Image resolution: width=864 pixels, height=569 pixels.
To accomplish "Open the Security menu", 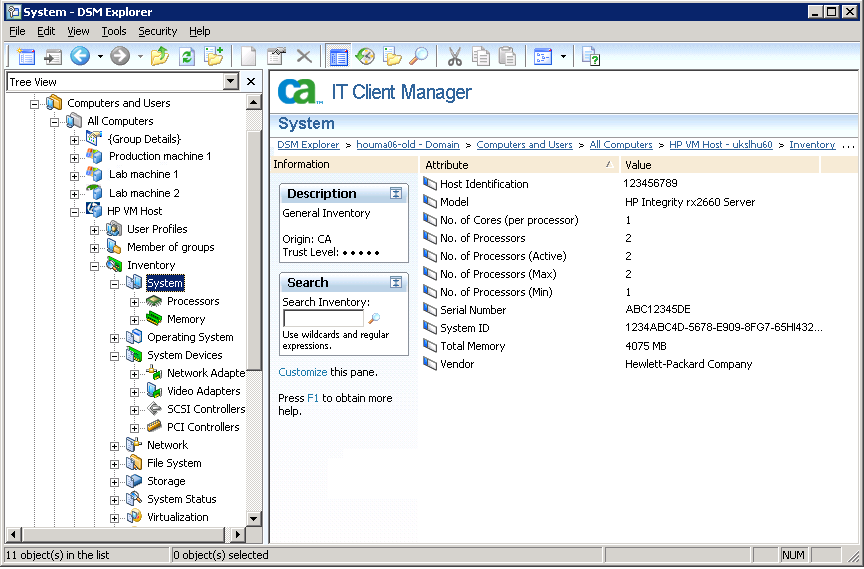I will [x=157, y=31].
